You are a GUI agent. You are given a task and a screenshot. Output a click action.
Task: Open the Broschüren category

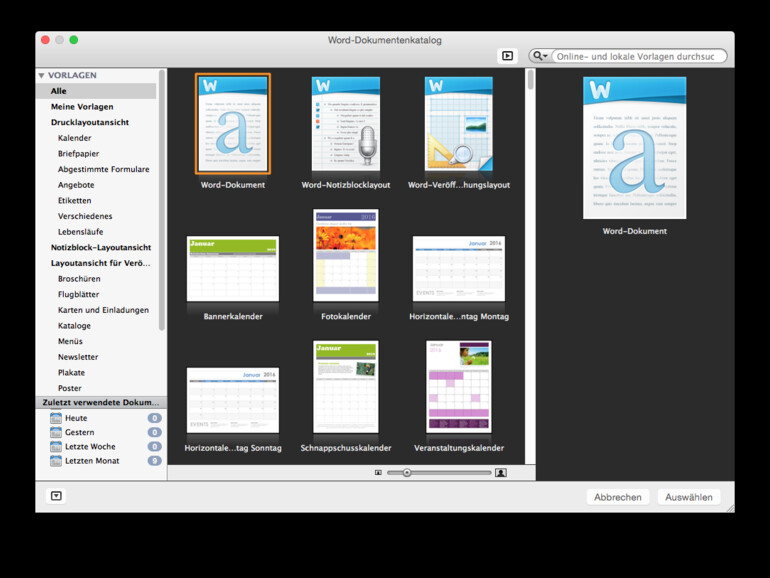pyautogui.click(x=79, y=279)
